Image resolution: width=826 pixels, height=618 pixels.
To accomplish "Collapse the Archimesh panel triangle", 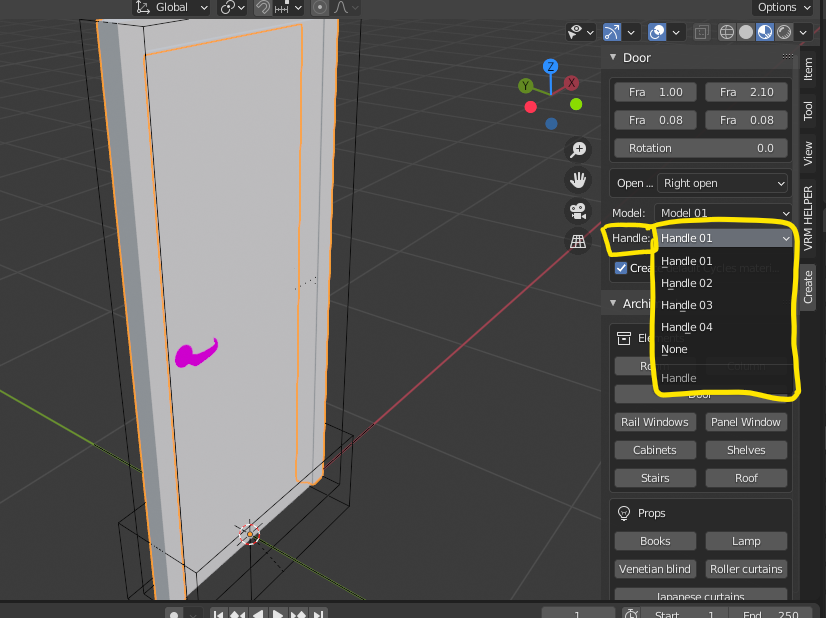I will click(x=613, y=303).
